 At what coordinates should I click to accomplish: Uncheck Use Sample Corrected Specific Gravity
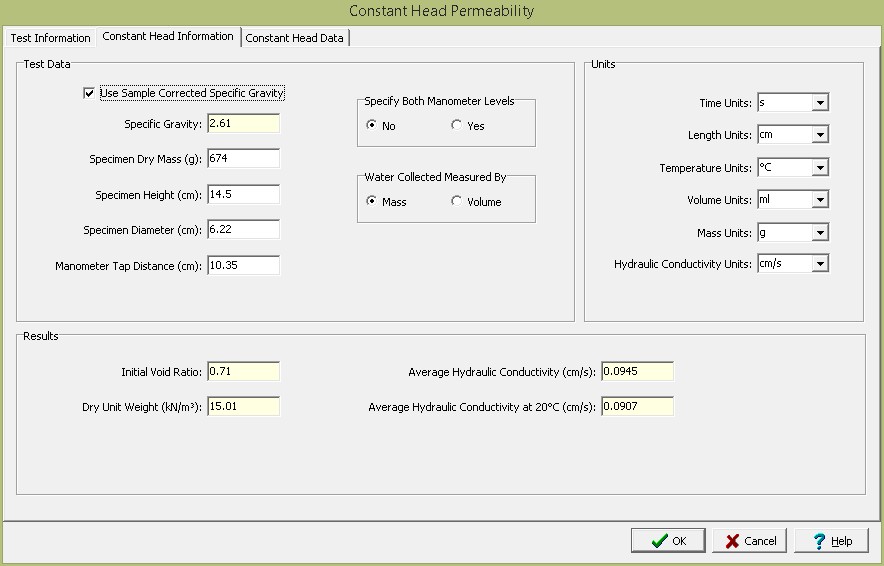click(90, 94)
